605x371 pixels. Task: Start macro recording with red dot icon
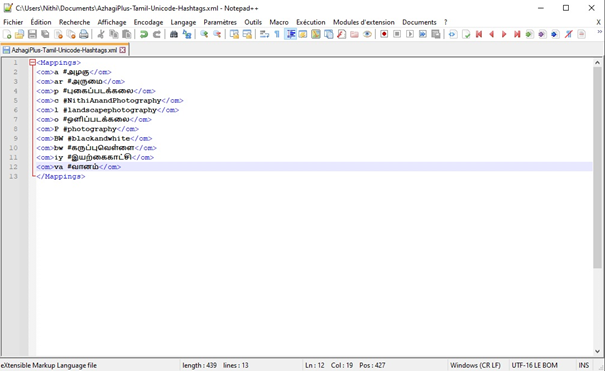point(384,34)
